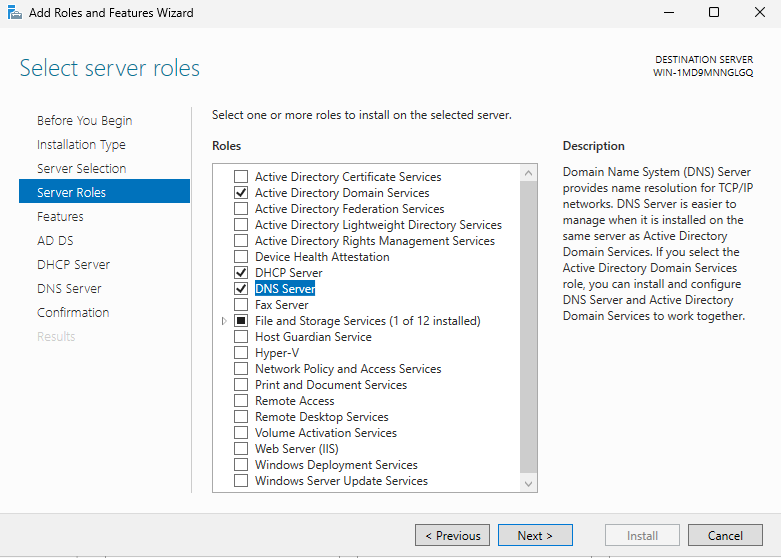Go to Before You Begin step
The height and width of the screenshot is (558, 781).
(84, 121)
